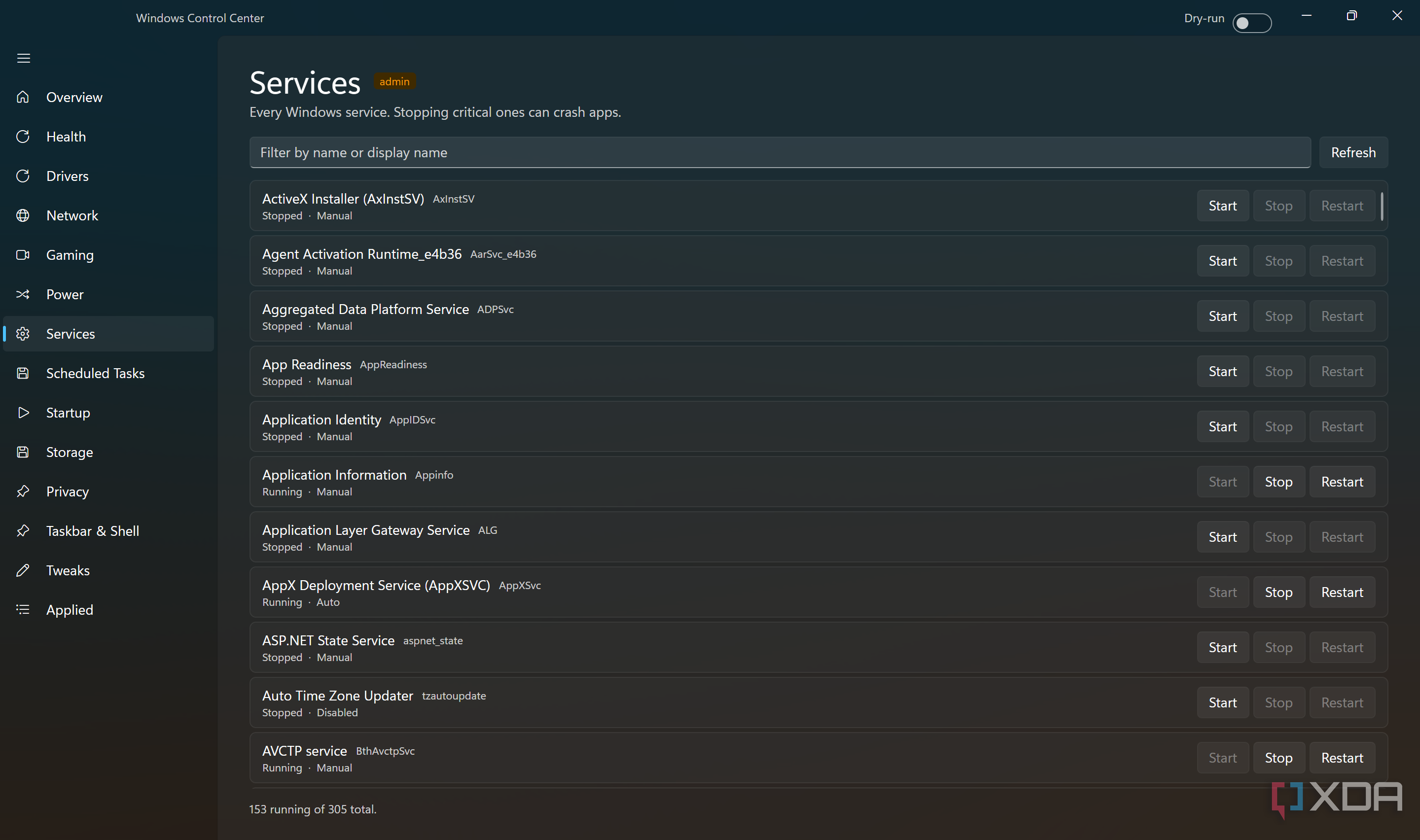Click the Gaming camera icon
This screenshot has width=1420, height=840.
(x=23, y=255)
